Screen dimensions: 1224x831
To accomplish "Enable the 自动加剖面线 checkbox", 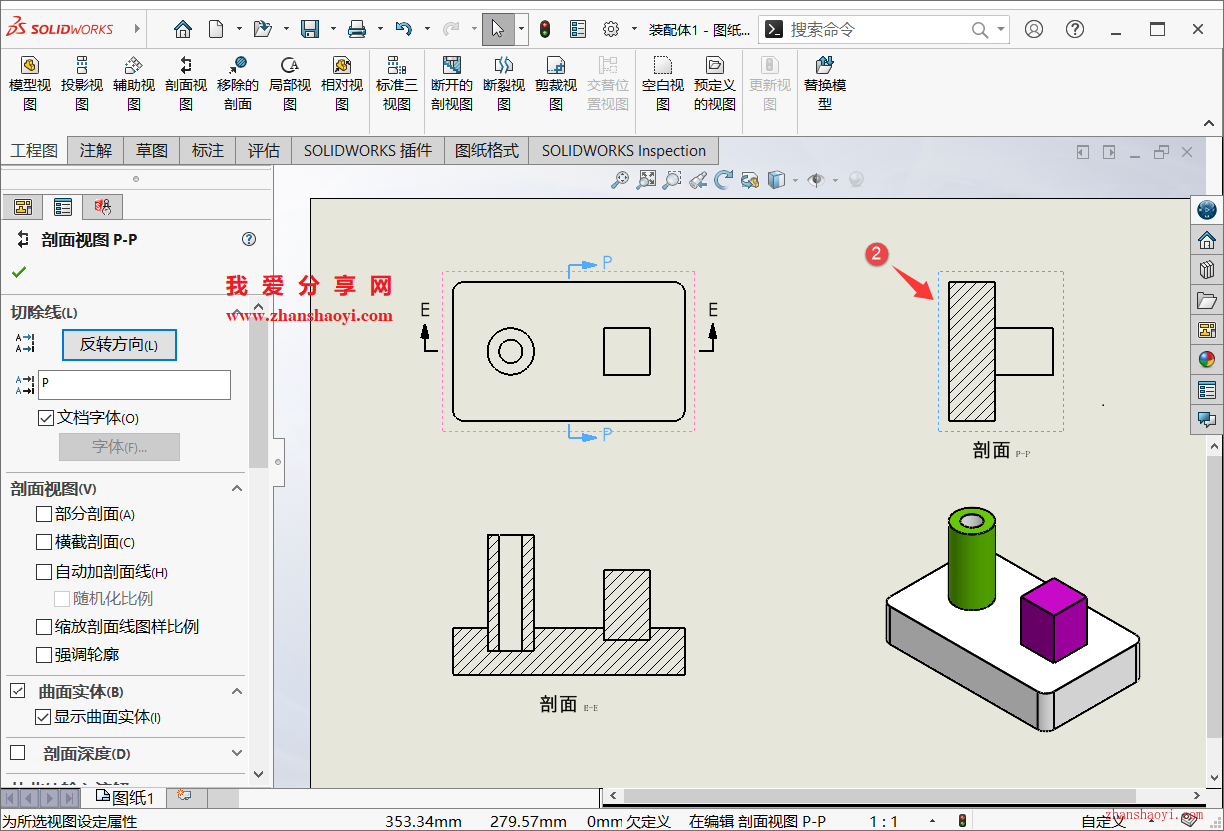I will click(x=44, y=572).
